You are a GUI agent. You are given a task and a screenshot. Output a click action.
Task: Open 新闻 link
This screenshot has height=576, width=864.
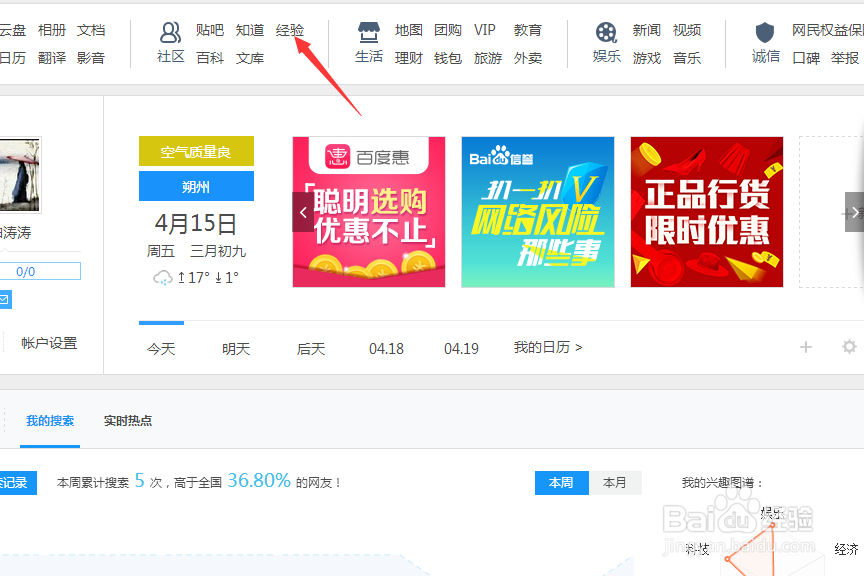646,30
